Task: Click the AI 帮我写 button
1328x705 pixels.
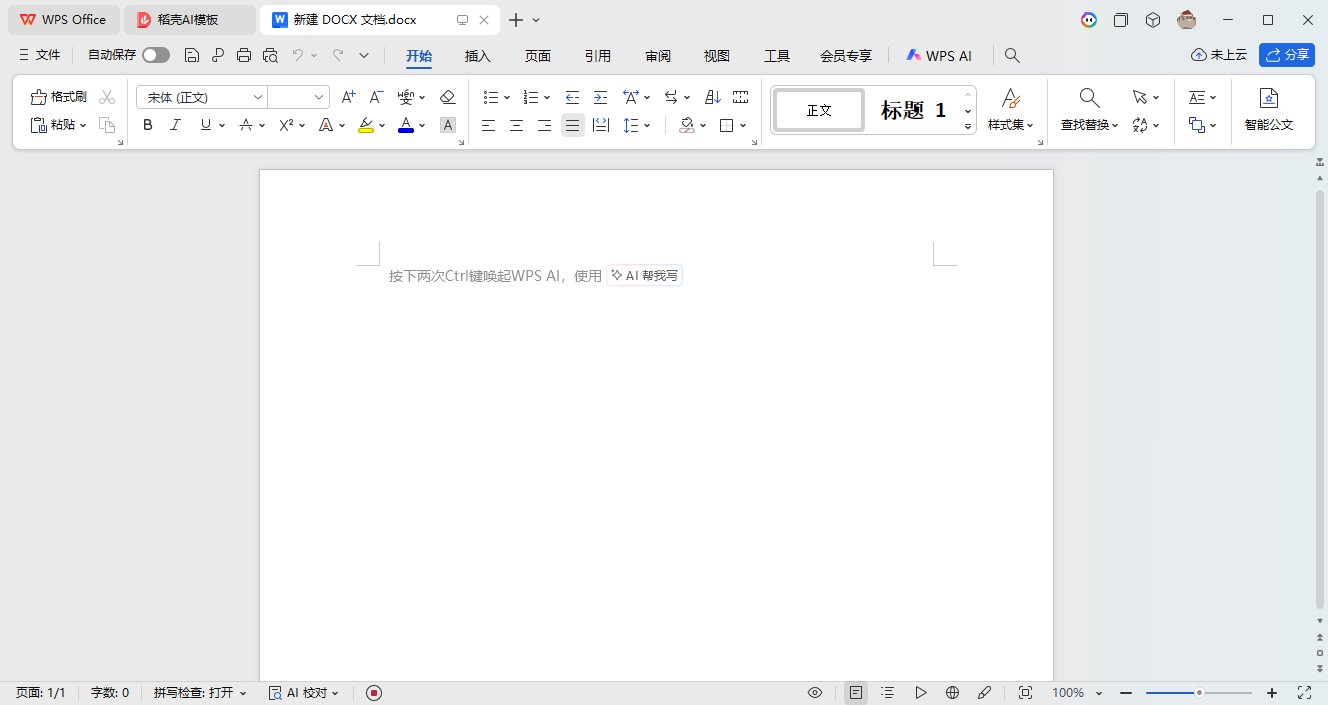Action: 644,275
